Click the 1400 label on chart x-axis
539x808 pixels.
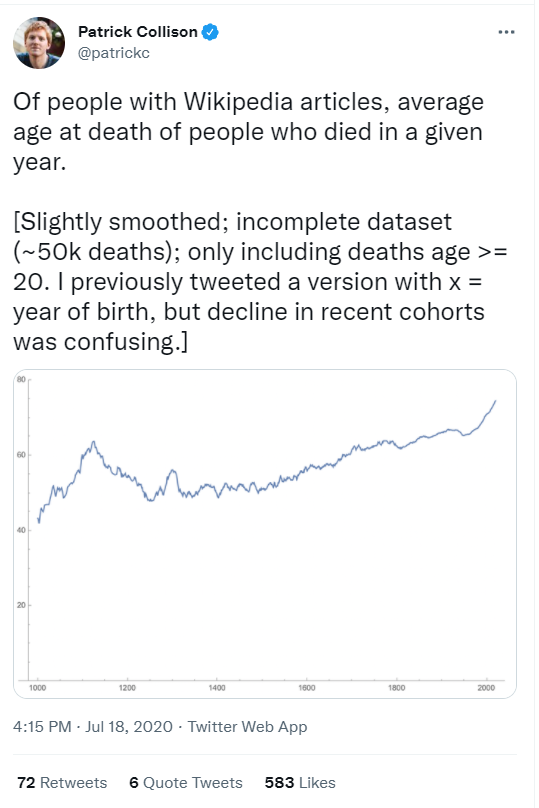[217, 688]
